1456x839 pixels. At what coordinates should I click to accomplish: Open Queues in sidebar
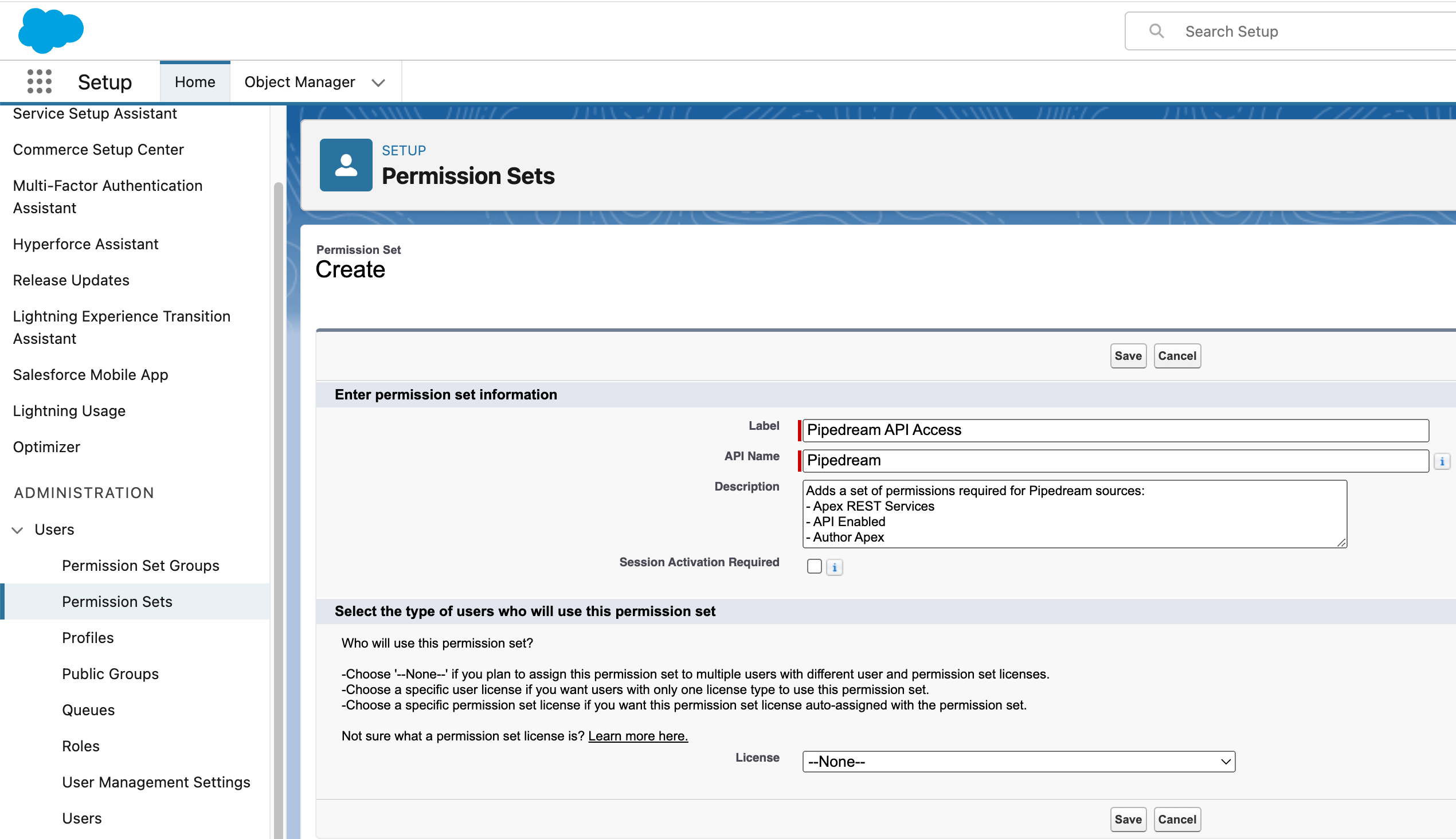[x=88, y=710]
